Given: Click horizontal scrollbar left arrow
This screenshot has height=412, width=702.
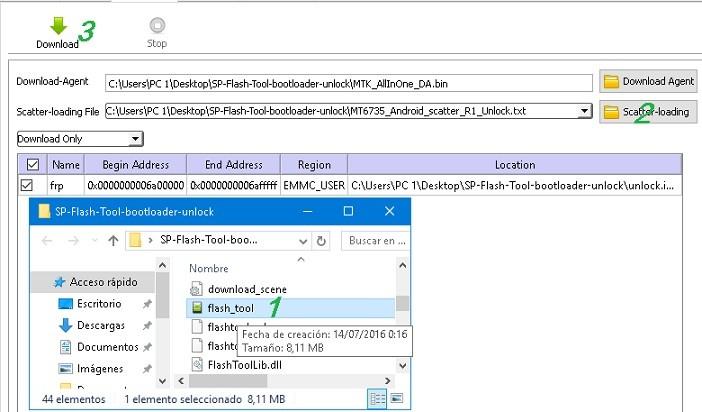Looking at the screenshot, I should 181,381.
